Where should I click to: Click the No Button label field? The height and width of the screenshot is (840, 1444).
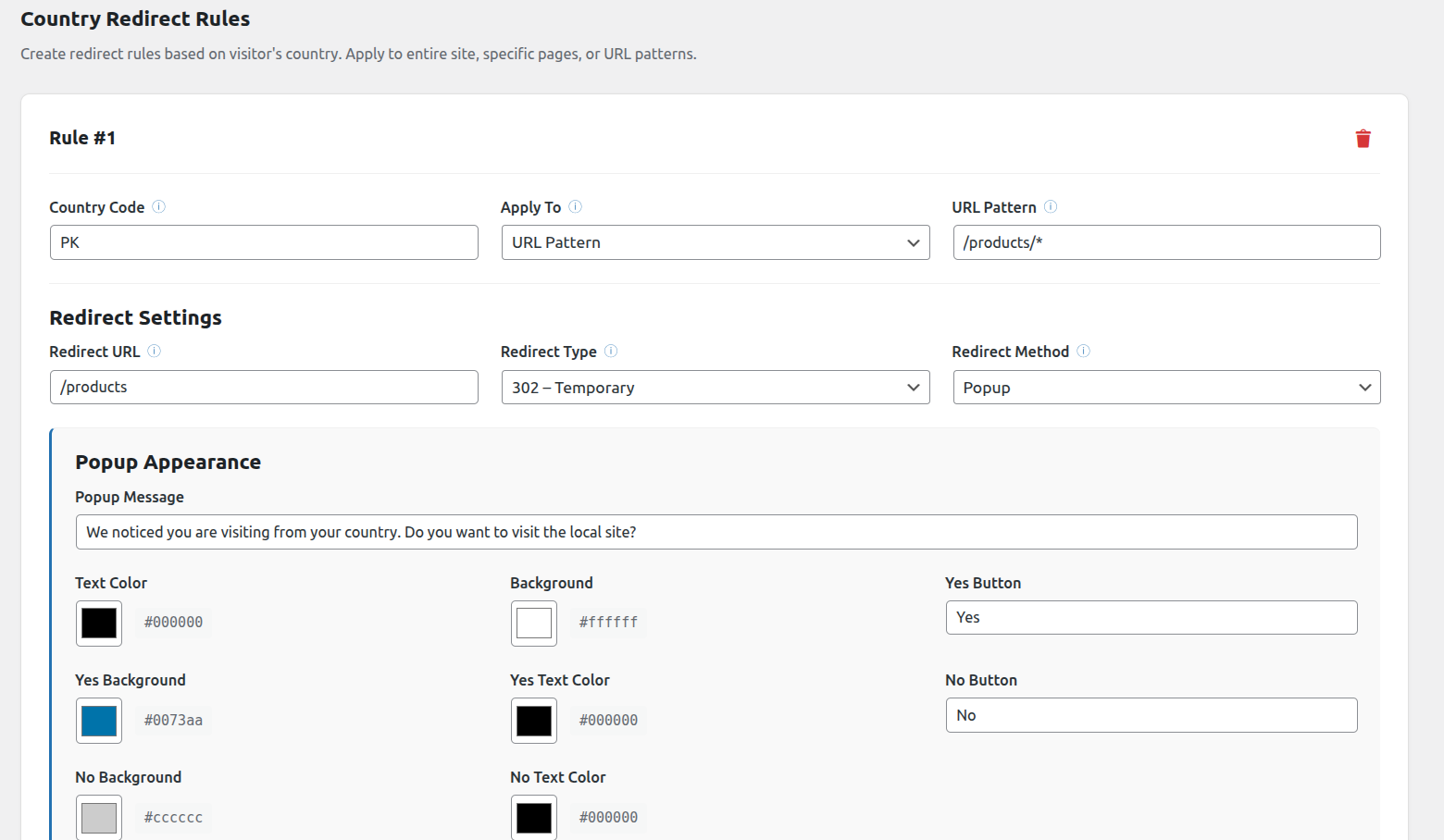(x=1151, y=715)
